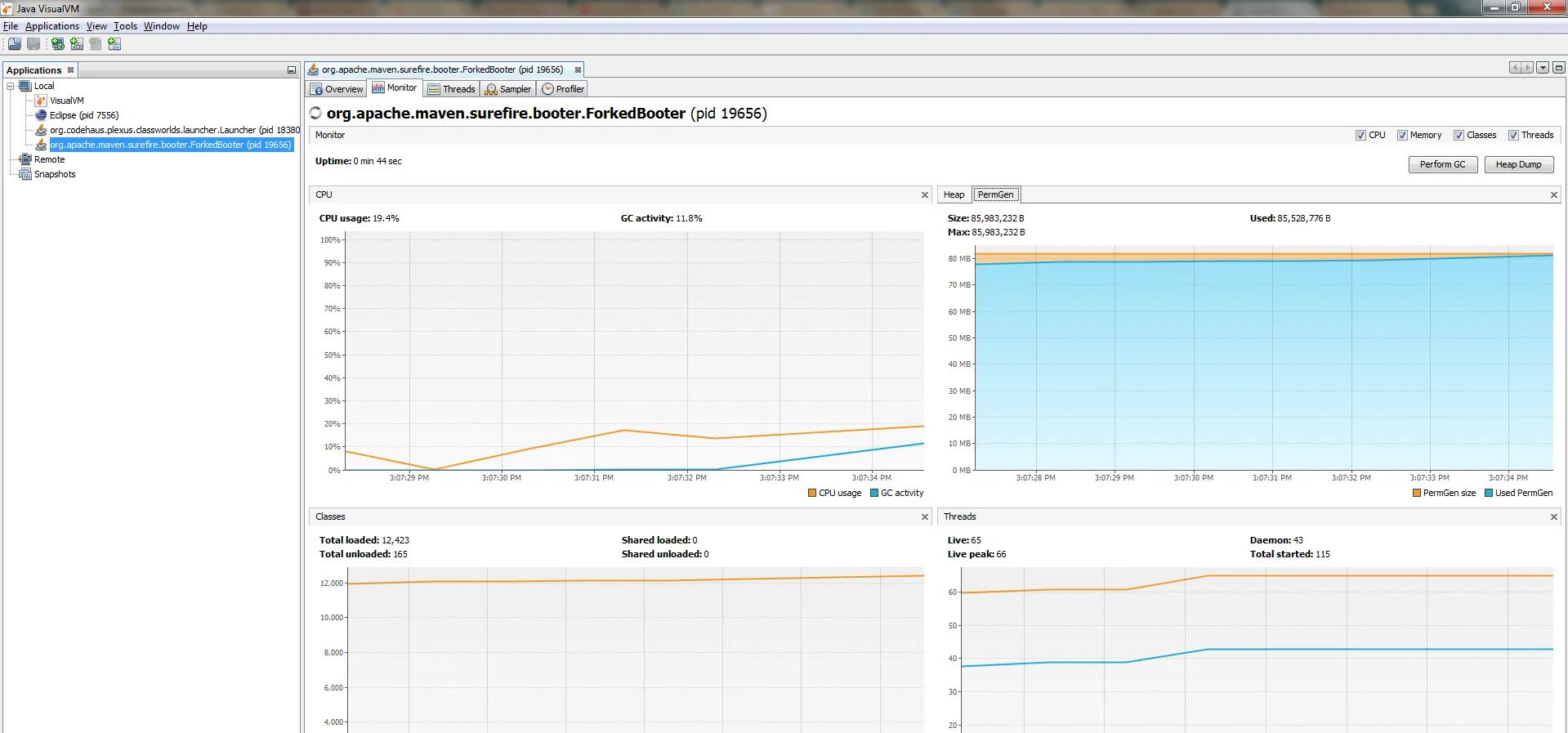
Task: Click the Local computer node icon
Action: pos(25,86)
